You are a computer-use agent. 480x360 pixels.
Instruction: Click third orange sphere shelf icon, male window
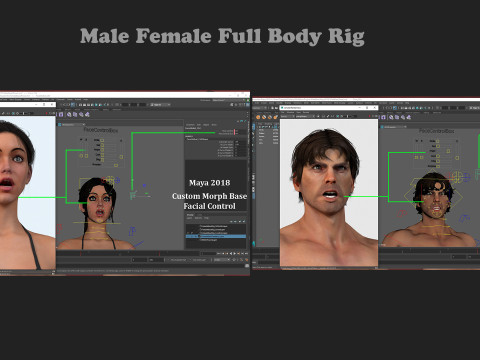click(269, 117)
